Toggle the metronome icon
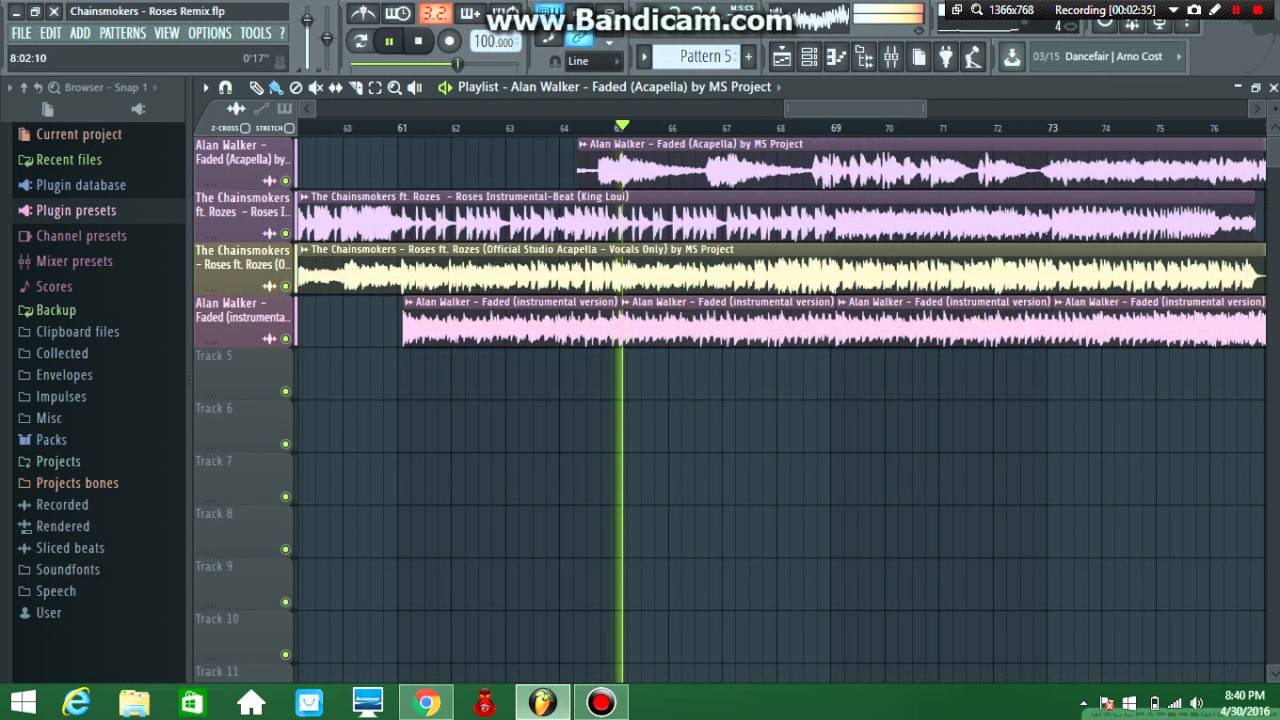The width and height of the screenshot is (1280, 720). (x=363, y=13)
